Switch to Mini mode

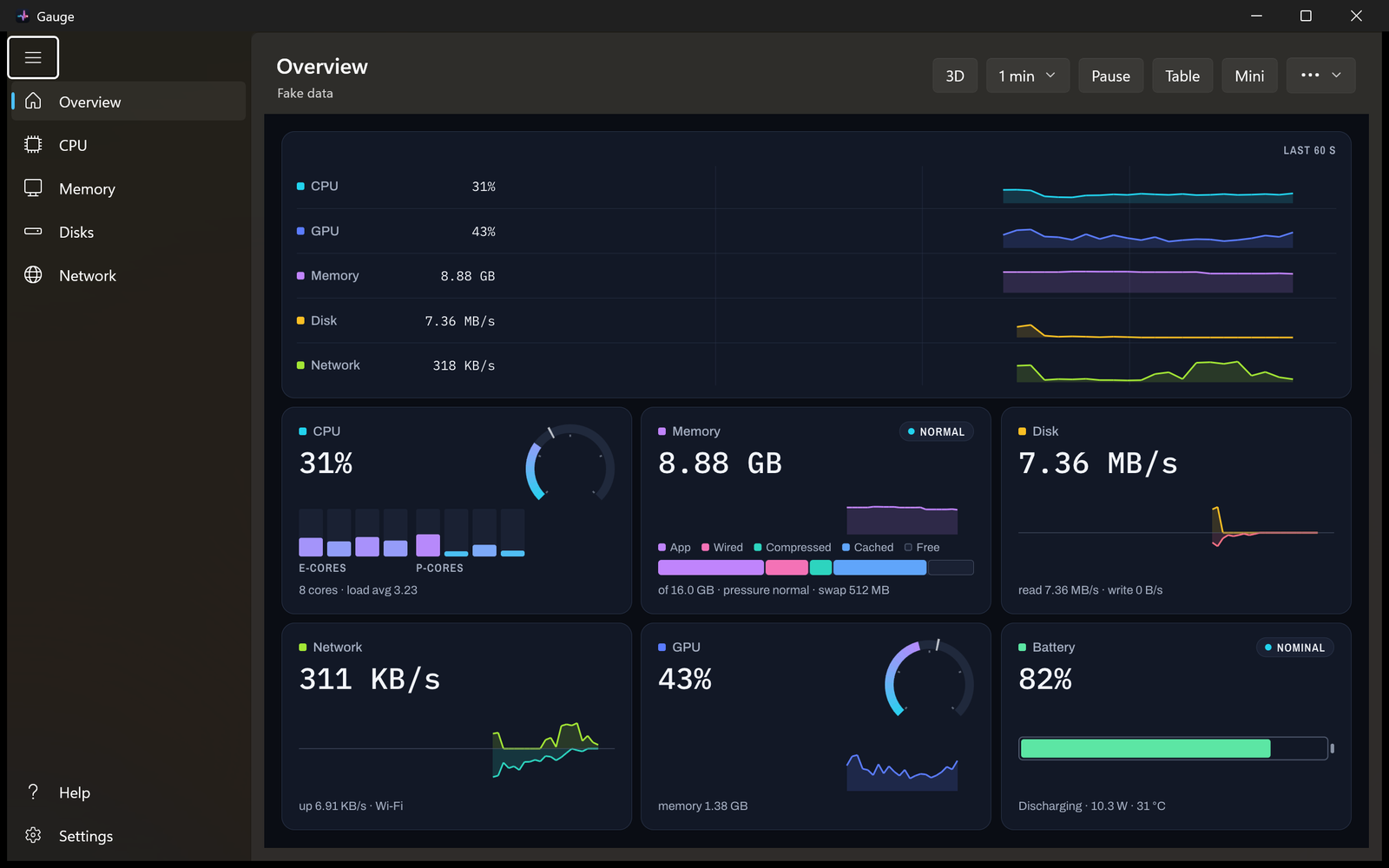click(x=1249, y=76)
